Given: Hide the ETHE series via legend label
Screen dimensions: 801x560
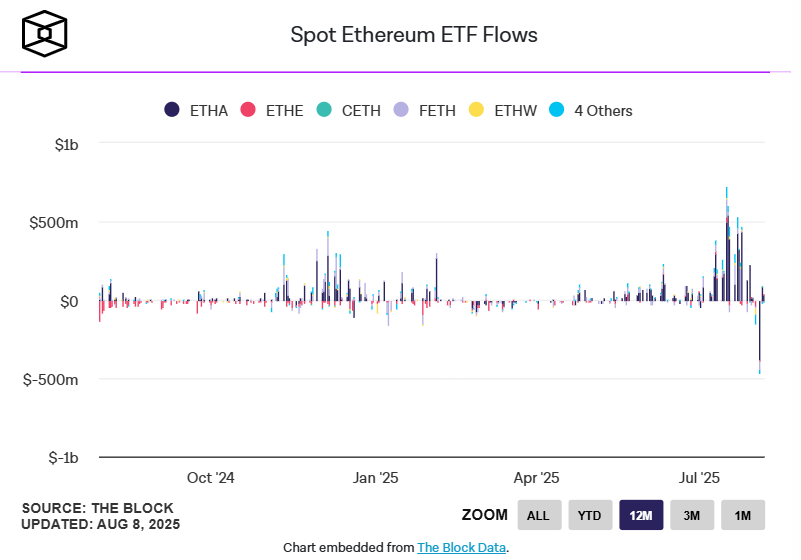Looking at the screenshot, I should pos(285,111).
